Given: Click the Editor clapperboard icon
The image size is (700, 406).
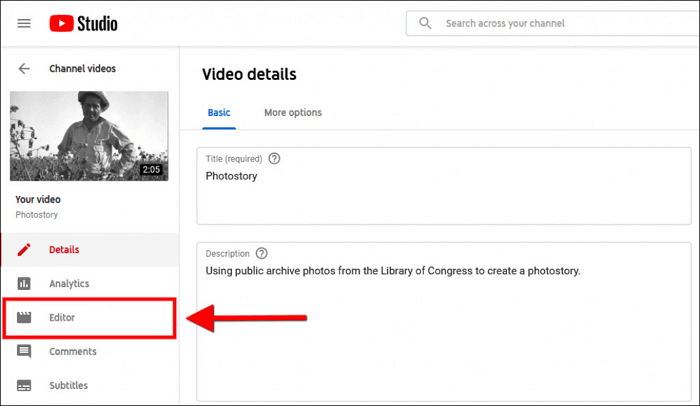Looking at the screenshot, I should (24, 318).
